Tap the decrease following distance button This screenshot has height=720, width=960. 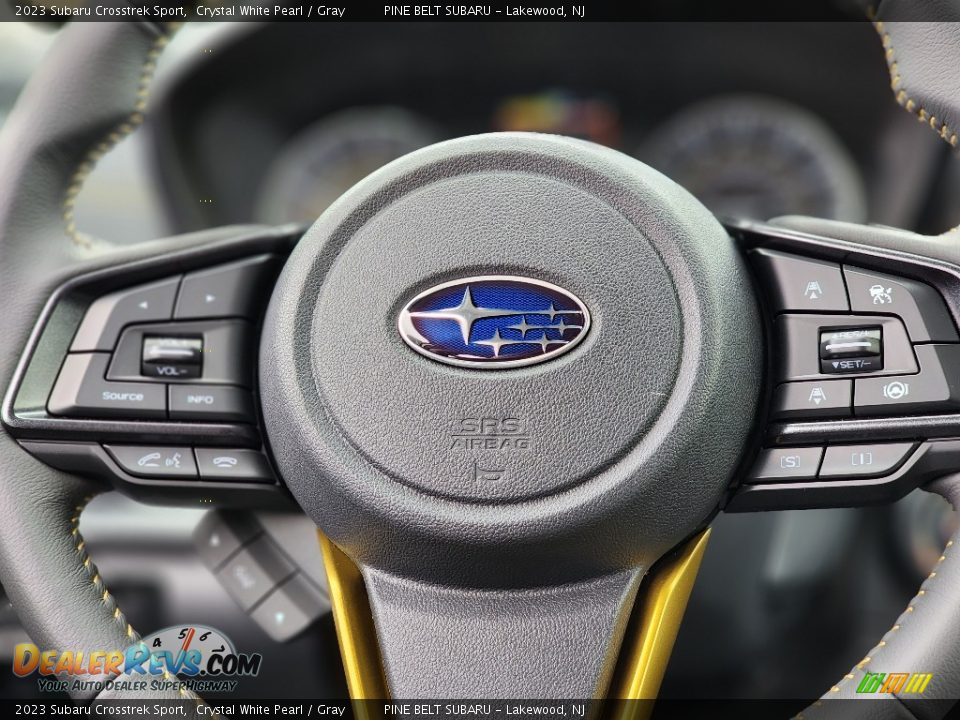[813, 396]
